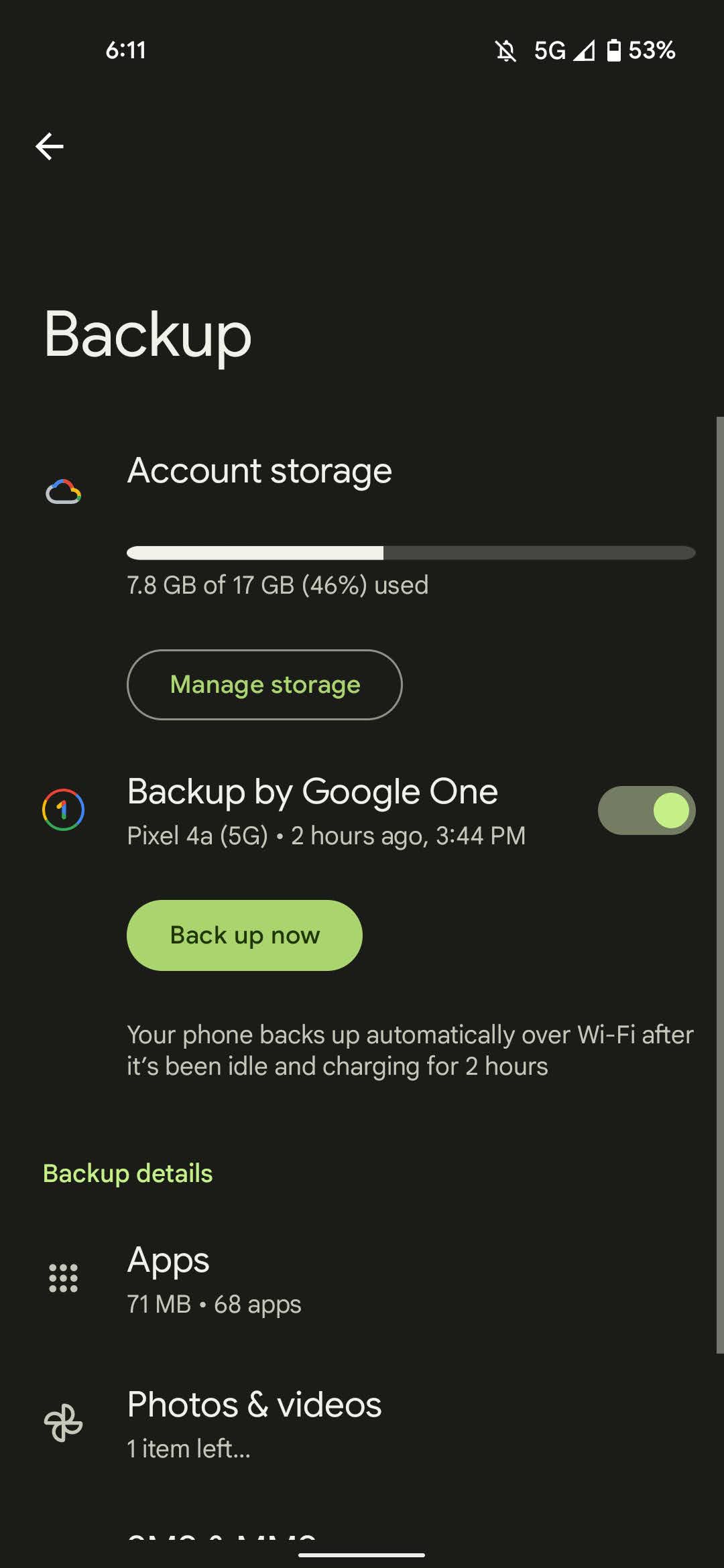Turn off automatic Google One backup
The height and width of the screenshot is (1568, 724).
(645, 809)
